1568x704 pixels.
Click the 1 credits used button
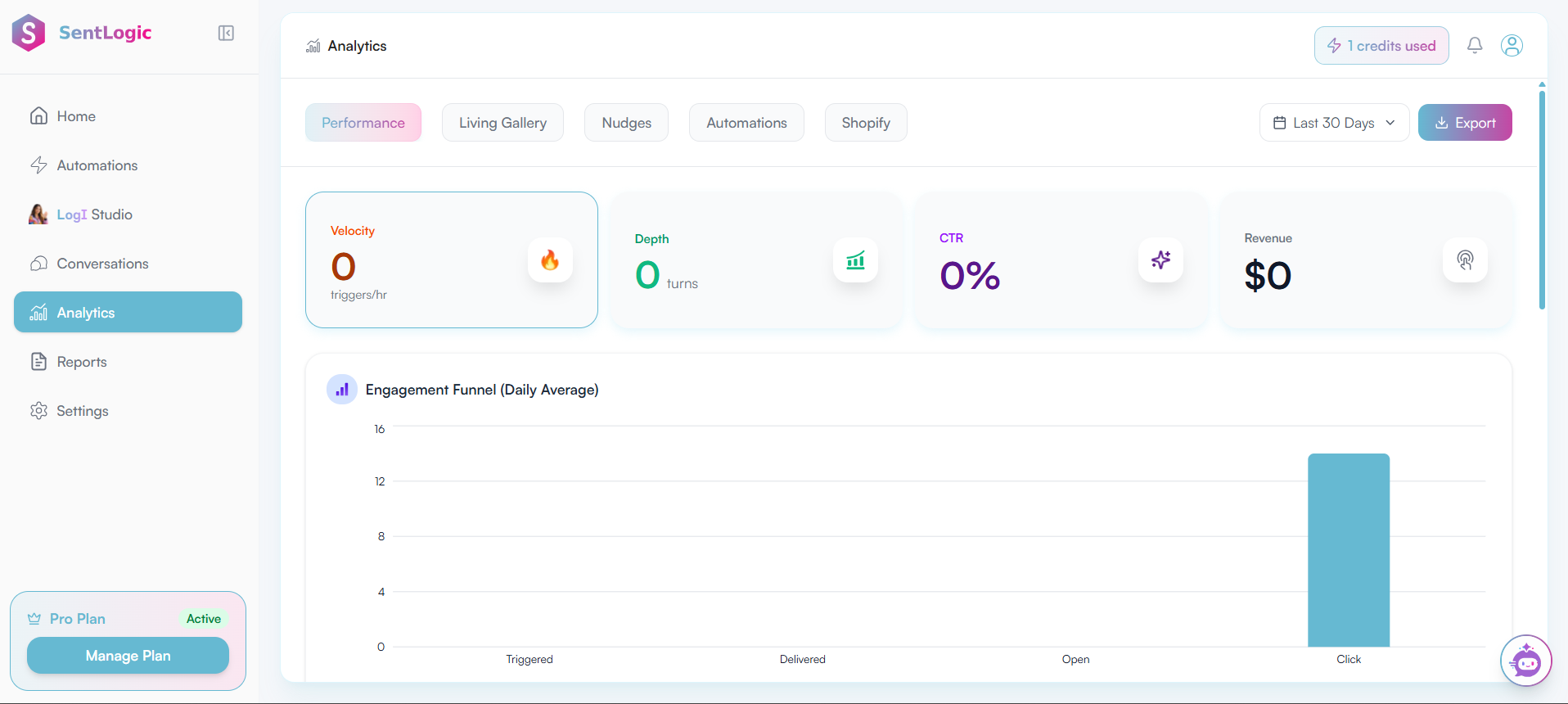click(1381, 46)
